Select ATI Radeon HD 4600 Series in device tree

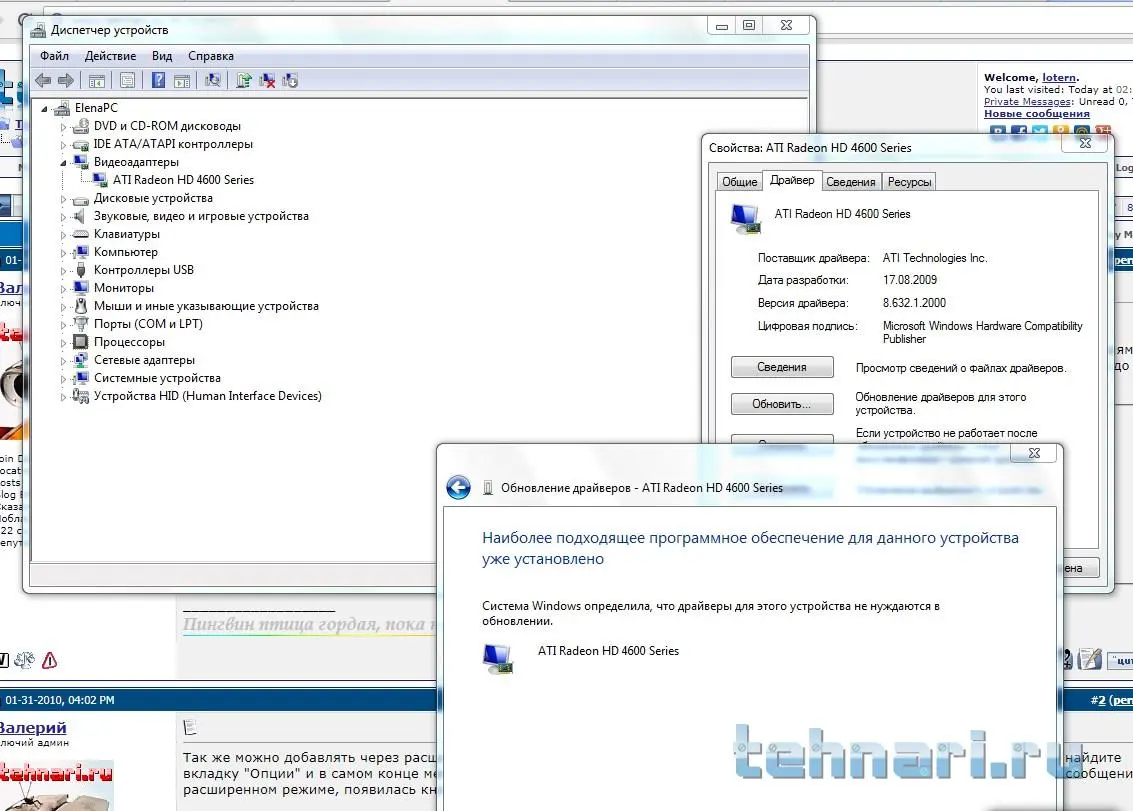pyautogui.click(x=183, y=179)
